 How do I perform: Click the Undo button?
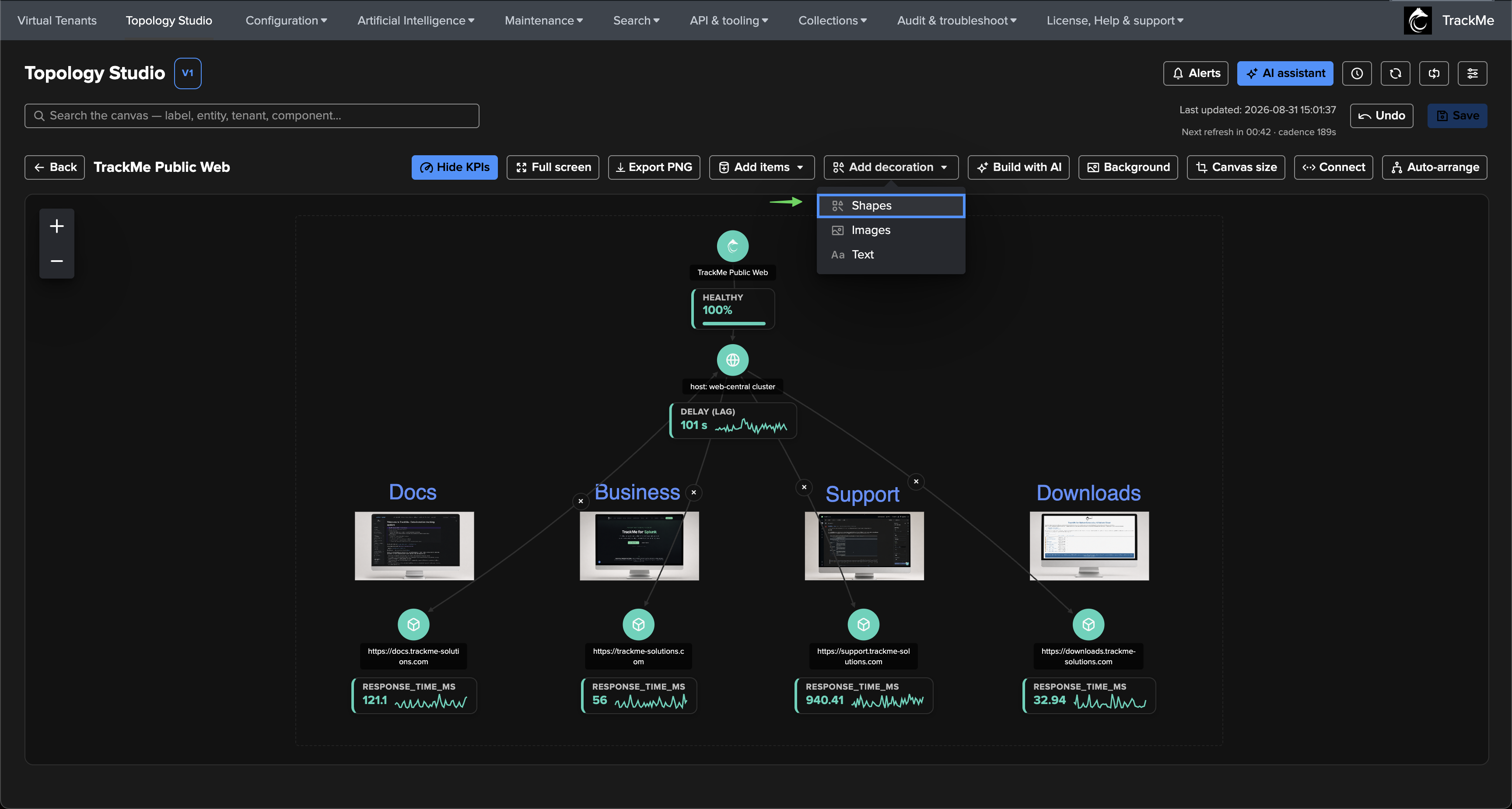click(x=1381, y=115)
